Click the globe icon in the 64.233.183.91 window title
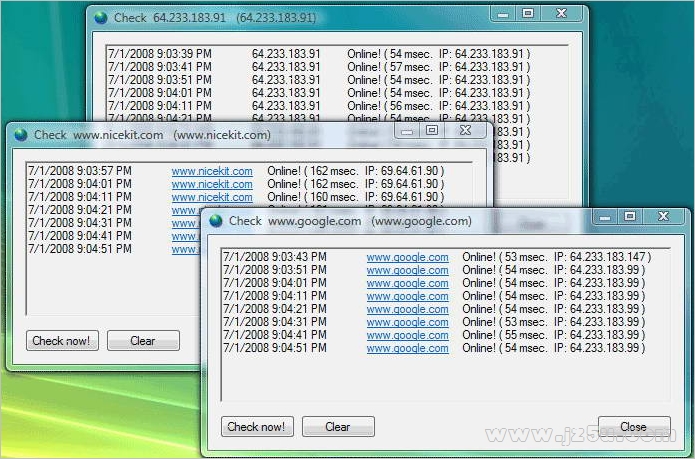Image resolution: width=695 pixels, height=459 pixels. (101, 18)
